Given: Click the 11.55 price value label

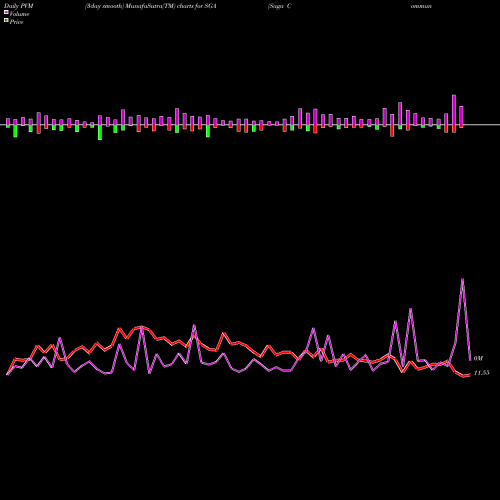Looking at the screenshot, I should pos(481,373).
